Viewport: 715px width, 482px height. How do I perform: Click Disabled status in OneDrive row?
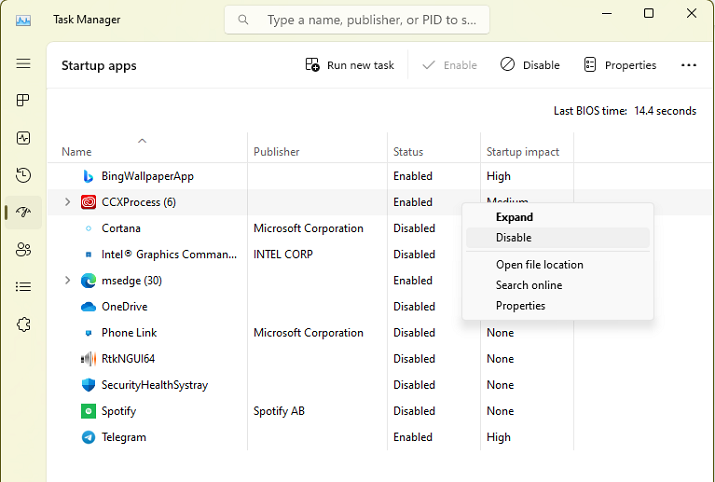414,306
